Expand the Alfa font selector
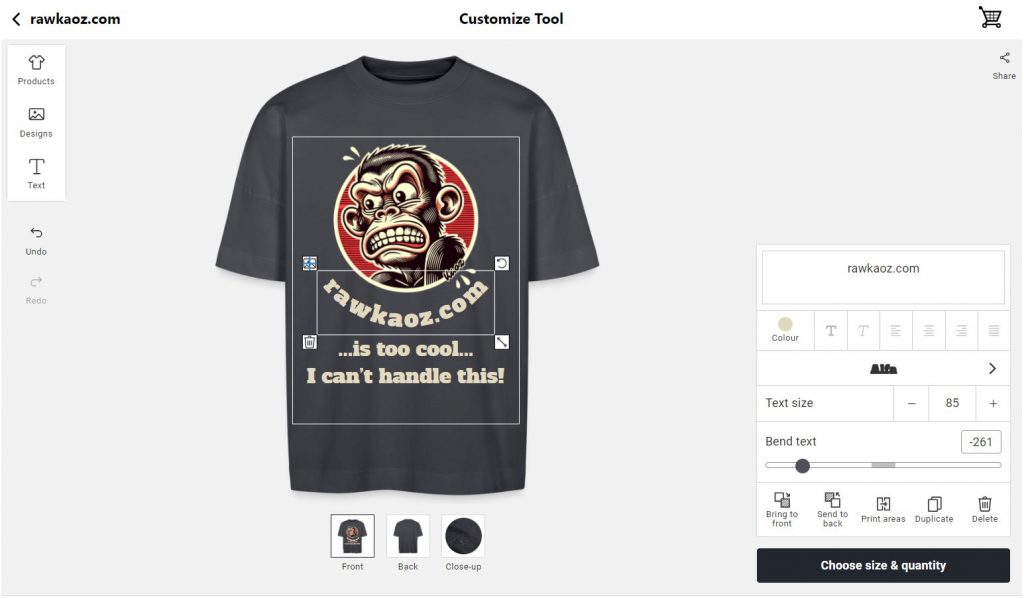Viewport: 1024px width, 598px height. point(991,369)
